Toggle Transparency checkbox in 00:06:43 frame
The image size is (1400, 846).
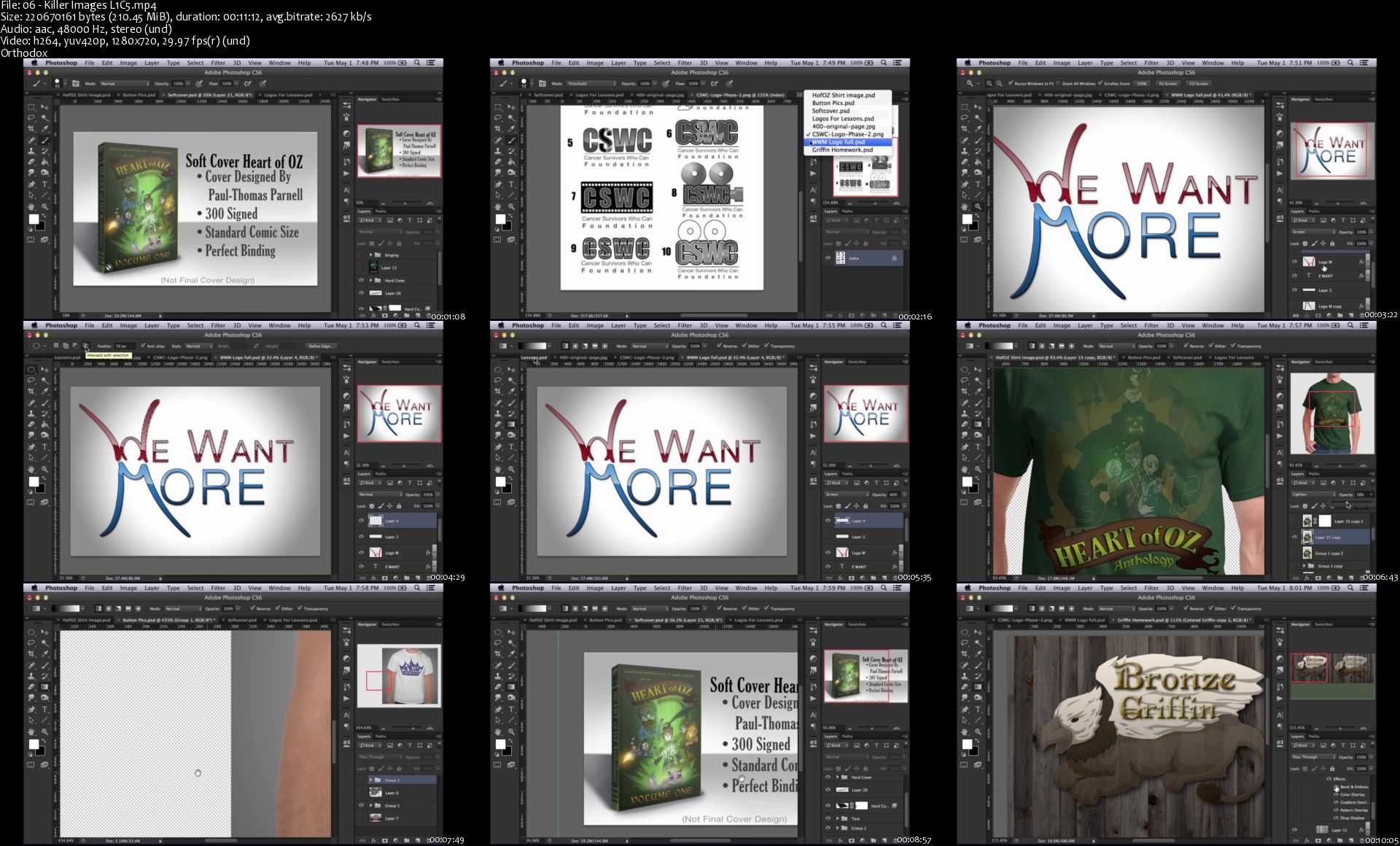coord(1233,346)
